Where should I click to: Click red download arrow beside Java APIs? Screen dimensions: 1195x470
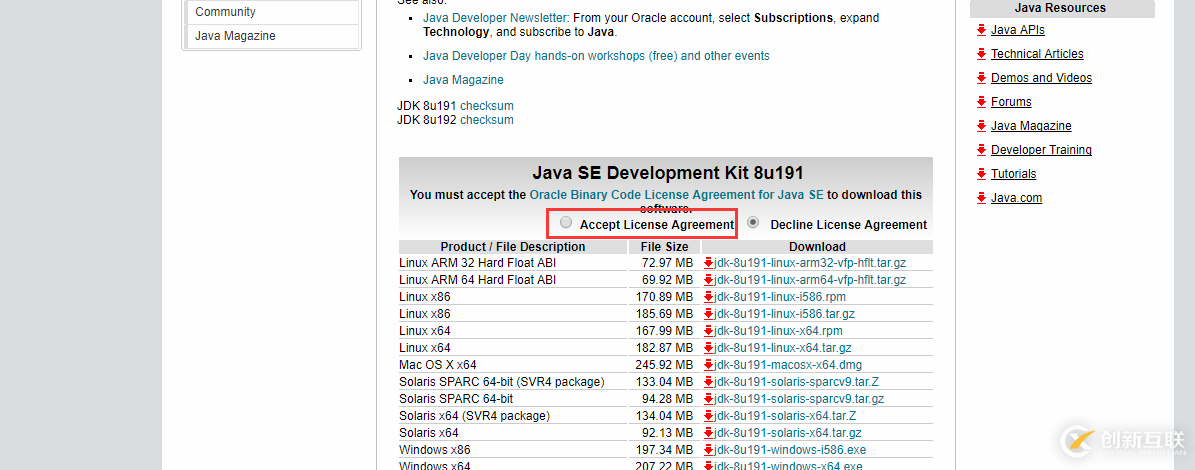click(x=982, y=30)
